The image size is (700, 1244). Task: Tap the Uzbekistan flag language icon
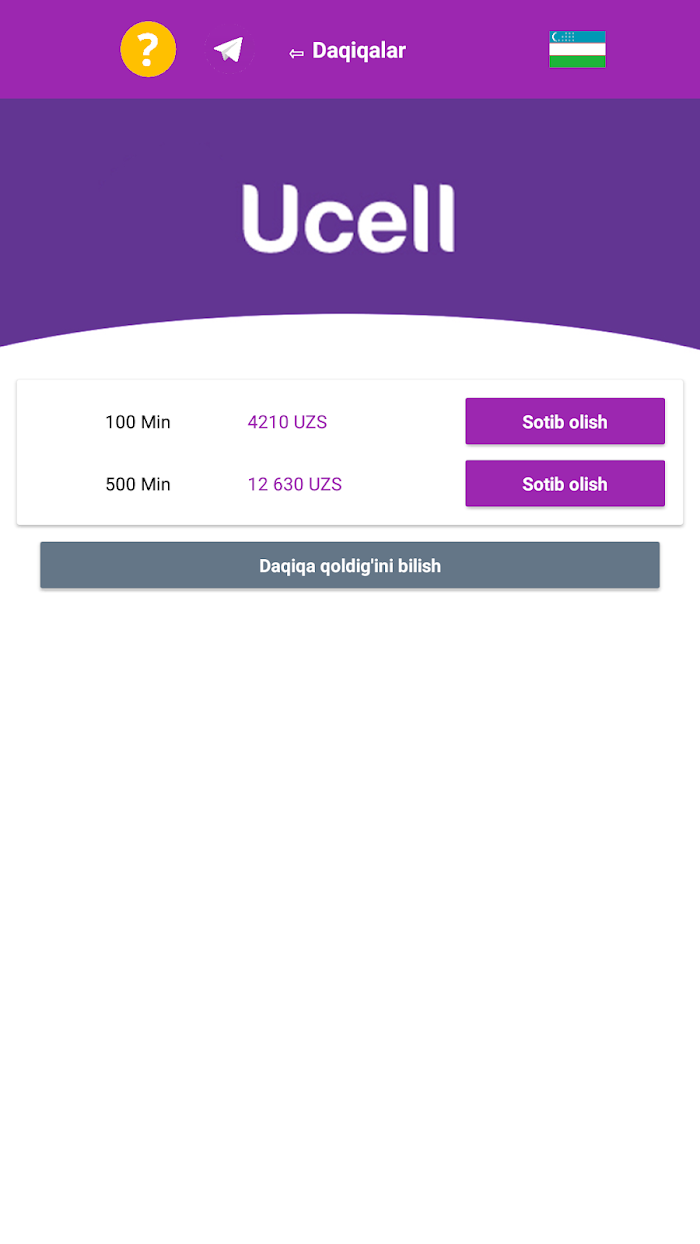pyautogui.click(x=577, y=49)
